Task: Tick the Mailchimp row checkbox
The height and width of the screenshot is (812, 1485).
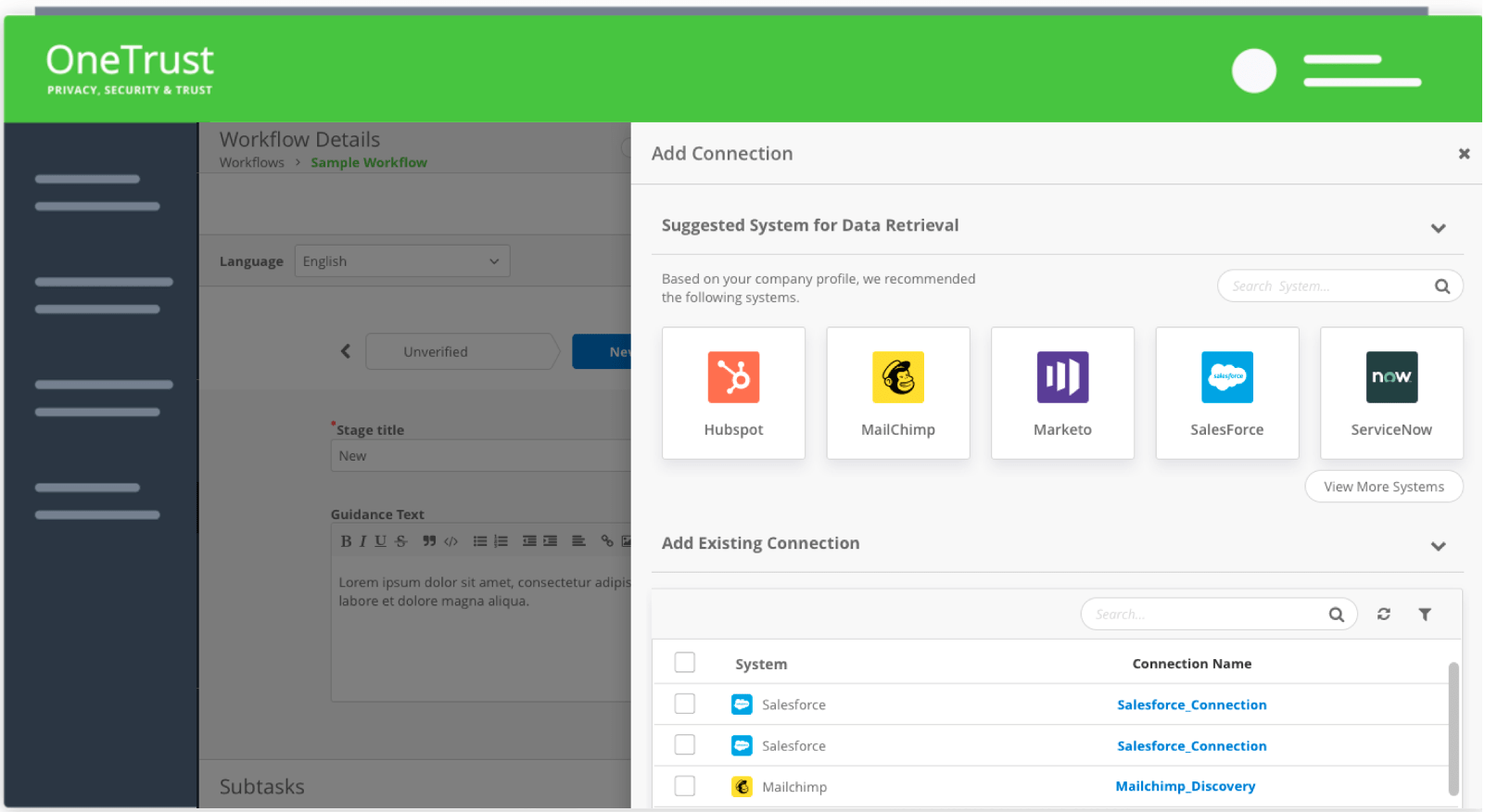Action: 685,786
